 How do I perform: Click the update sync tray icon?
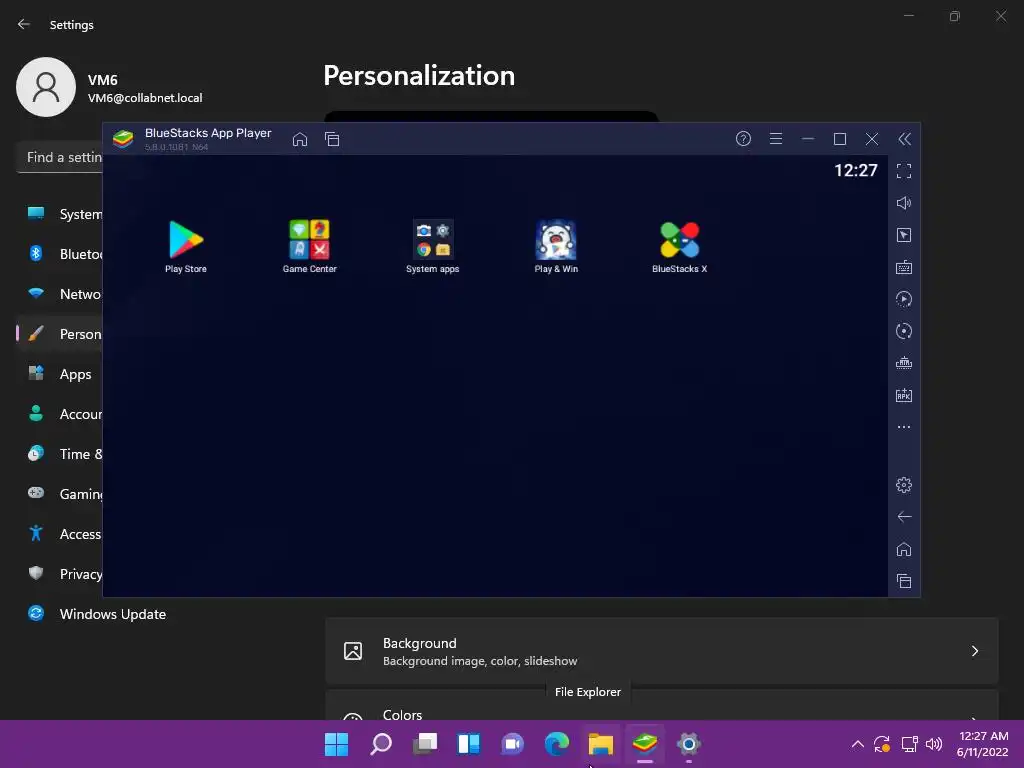pyautogui.click(x=882, y=744)
